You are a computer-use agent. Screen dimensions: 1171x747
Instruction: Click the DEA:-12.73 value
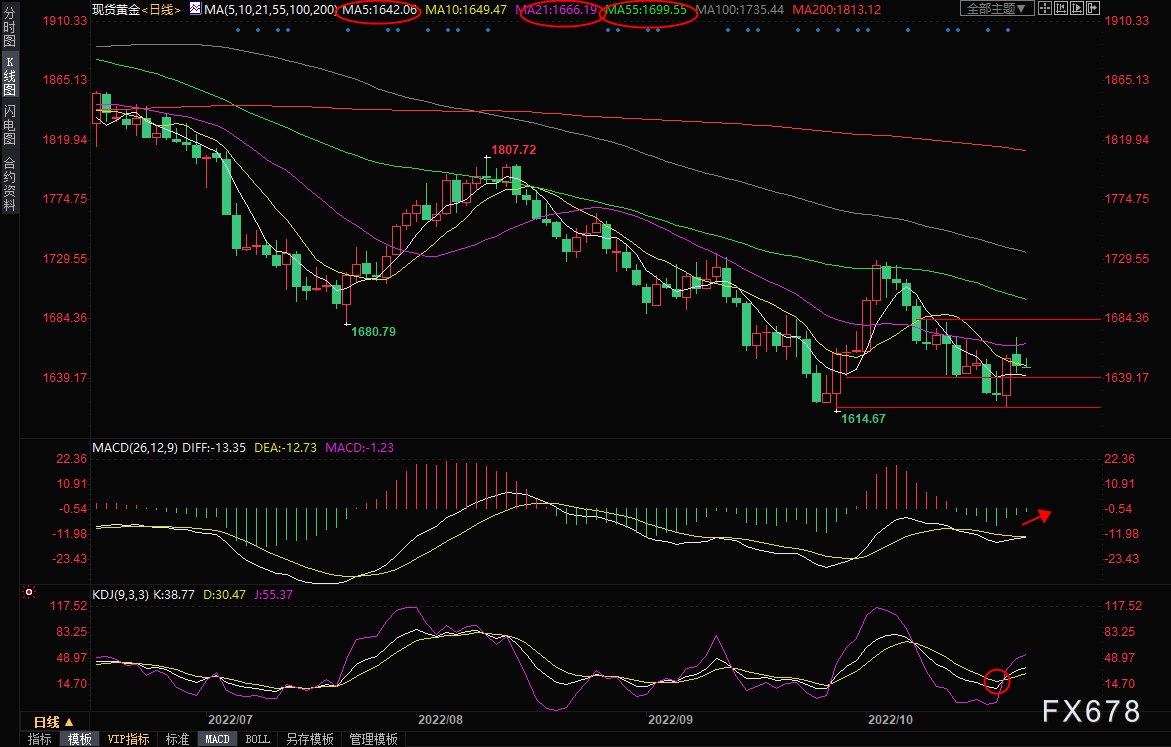(285, 447)
